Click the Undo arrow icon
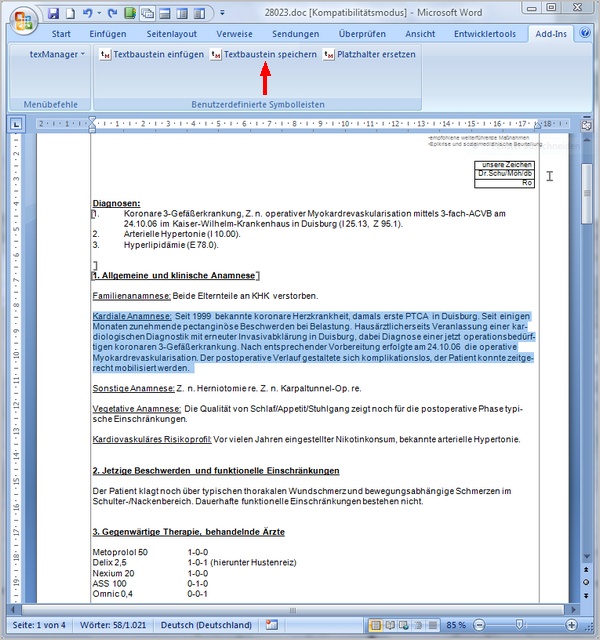The height and width of the screenshot is (640, 600). tap(87, 13)
